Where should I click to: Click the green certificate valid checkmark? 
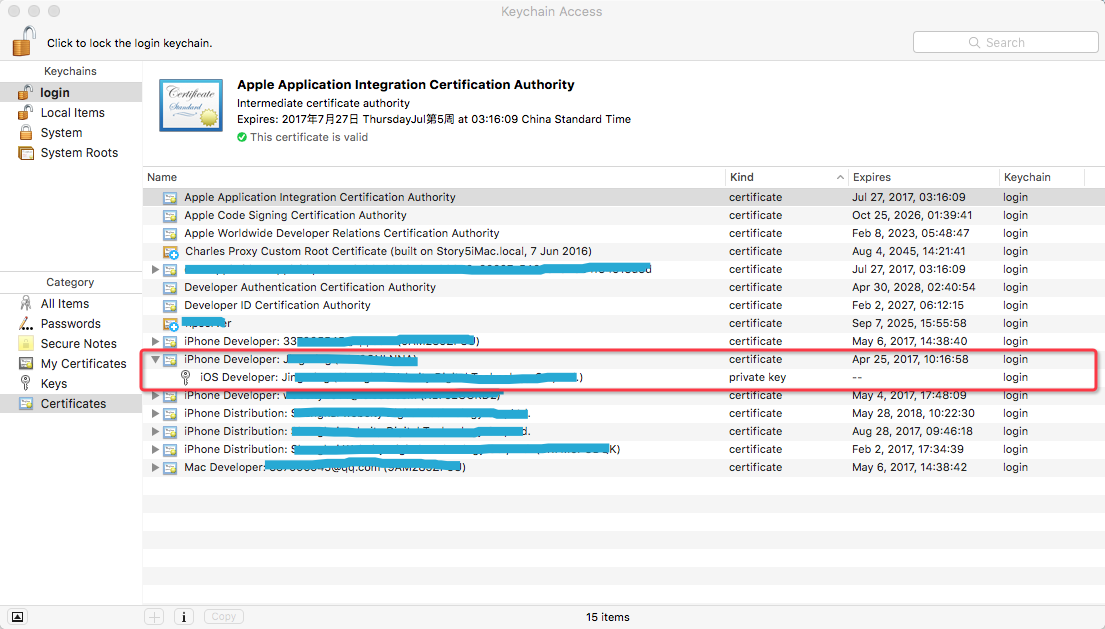click(x=242, y=137)
